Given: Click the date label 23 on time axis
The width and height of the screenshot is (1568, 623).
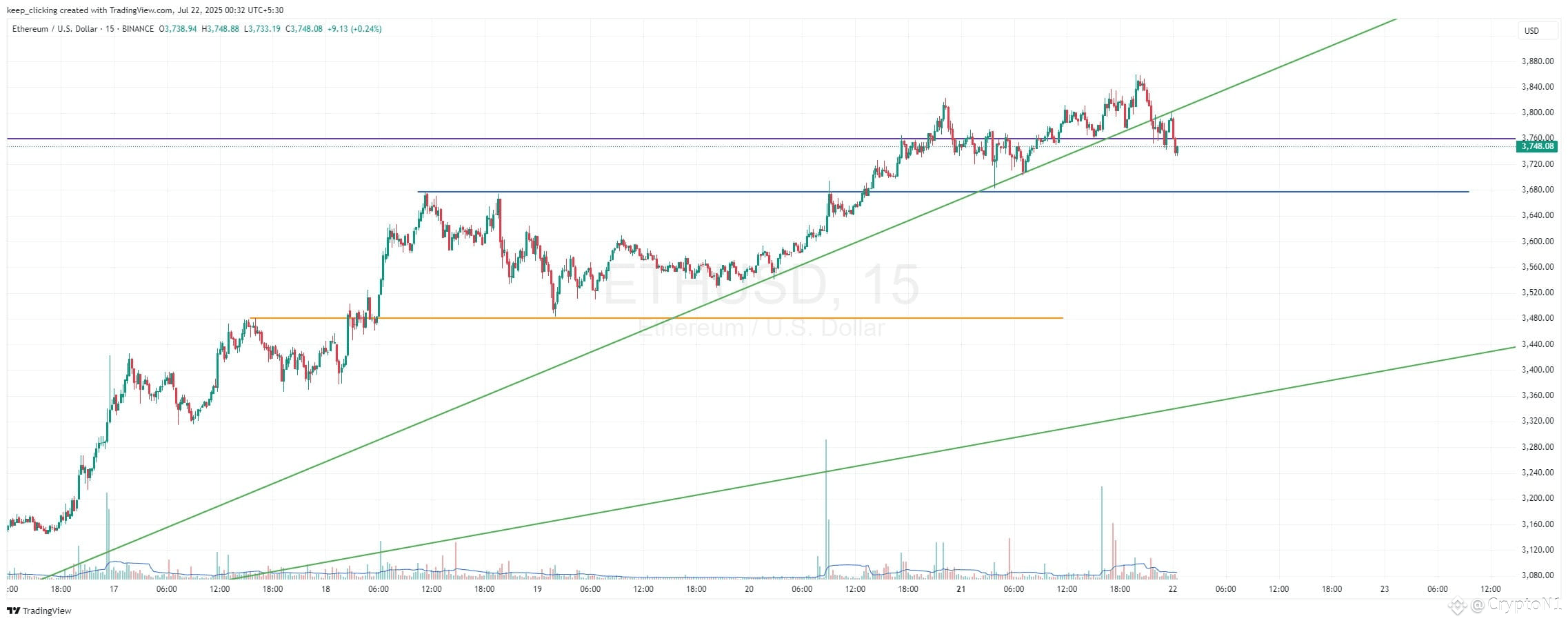Looking at the screenshot, I should (x=1385, y=589).
